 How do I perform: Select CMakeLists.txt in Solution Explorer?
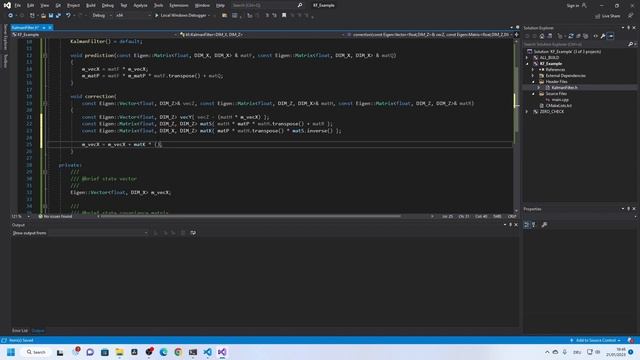(558, 105)
